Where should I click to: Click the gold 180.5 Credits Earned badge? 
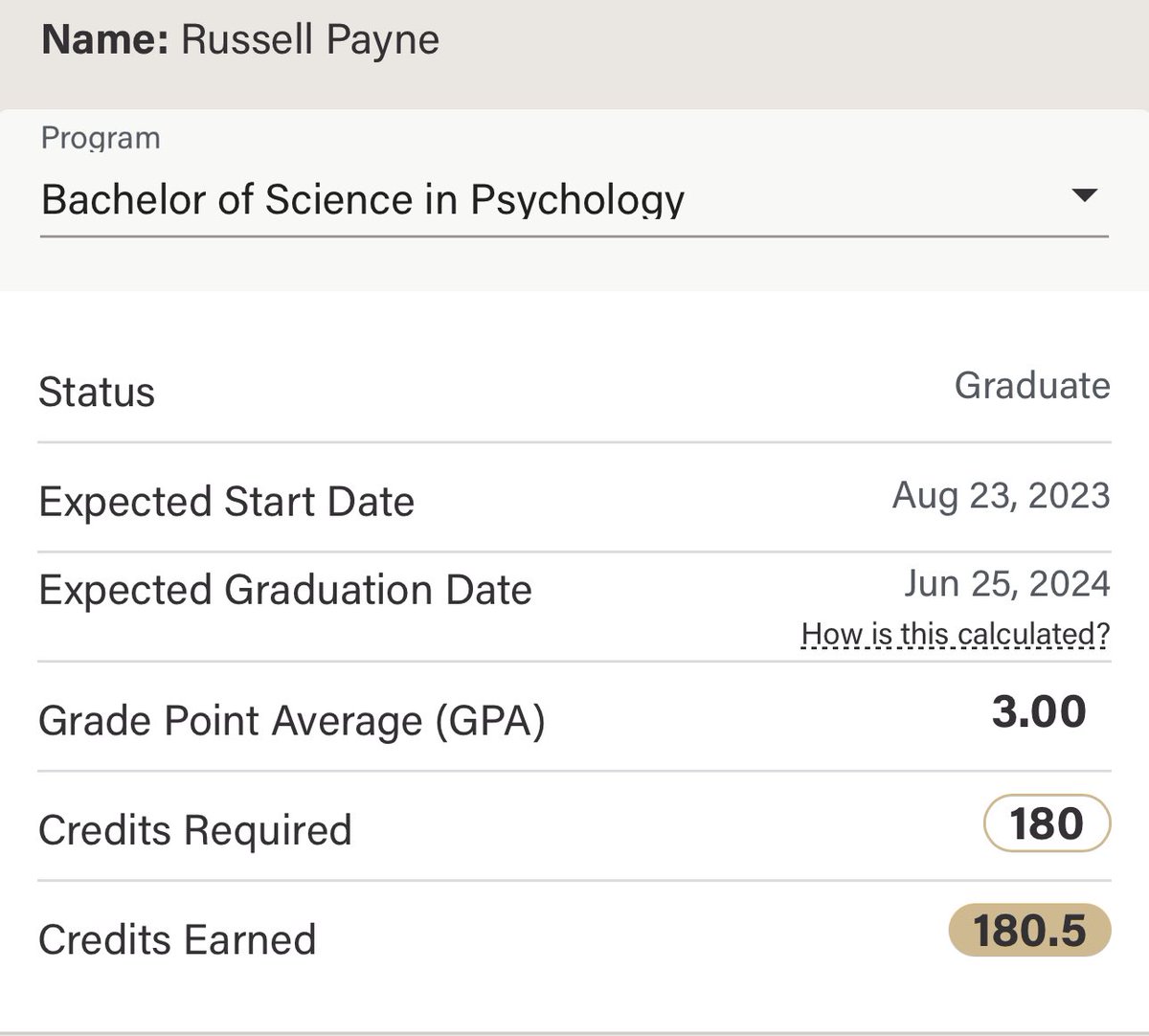click(1029, 931)
